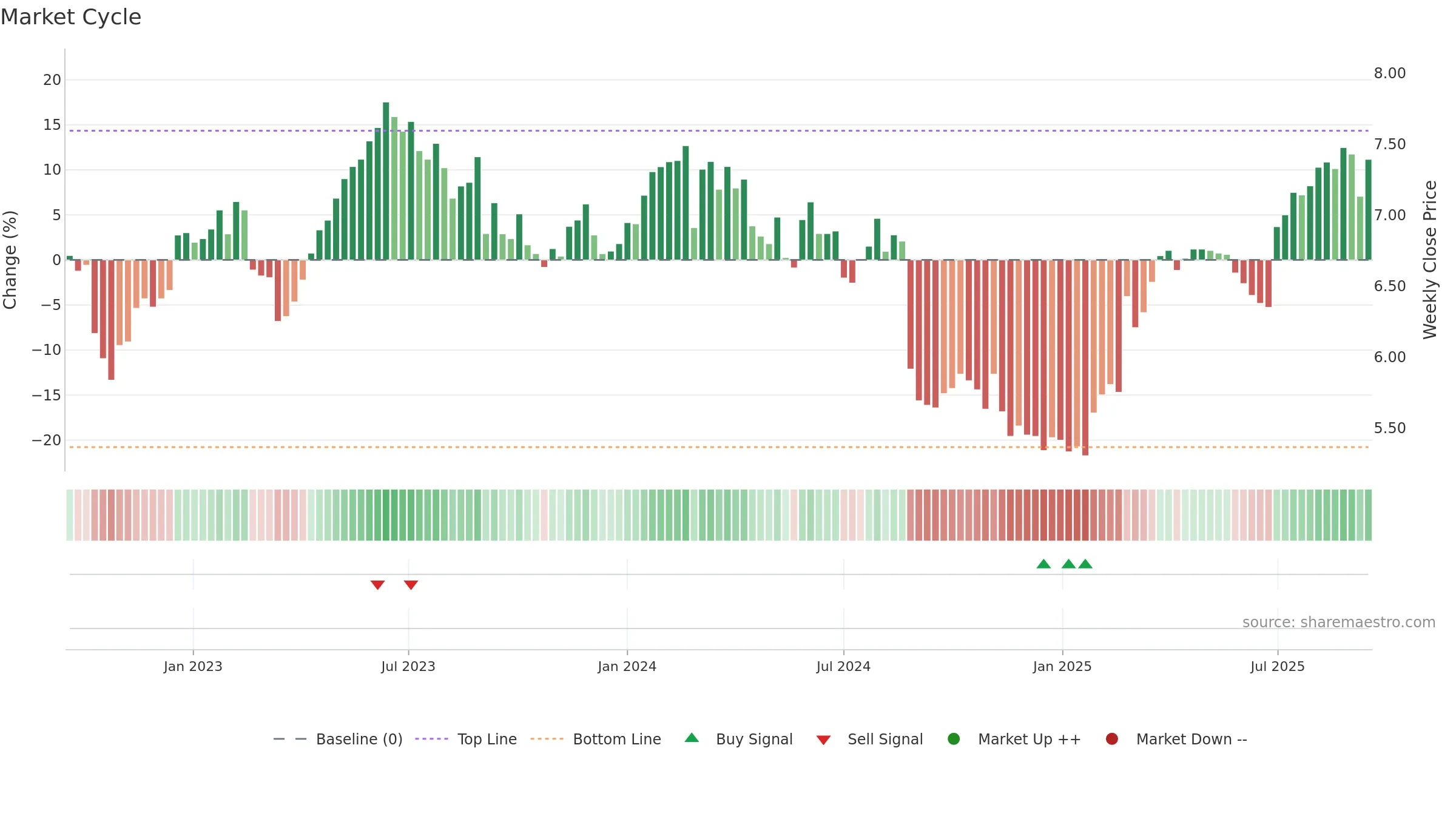Click the red Sell Signal triangle in the legend
This screenshot has width=1456, height=819.
pos(823,740)
